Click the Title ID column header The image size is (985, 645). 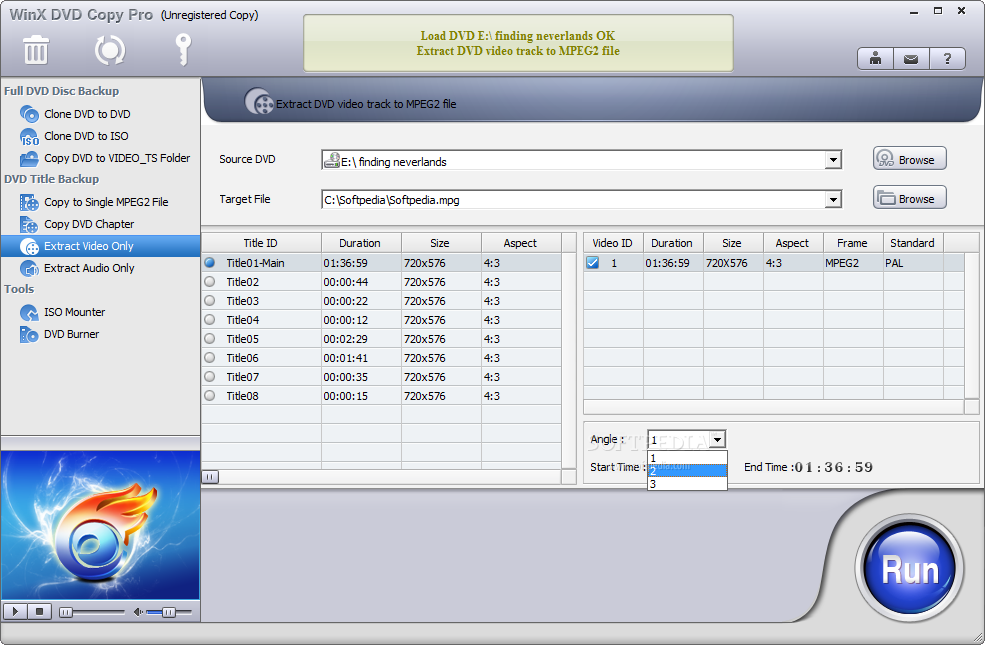tap(261, 243)
